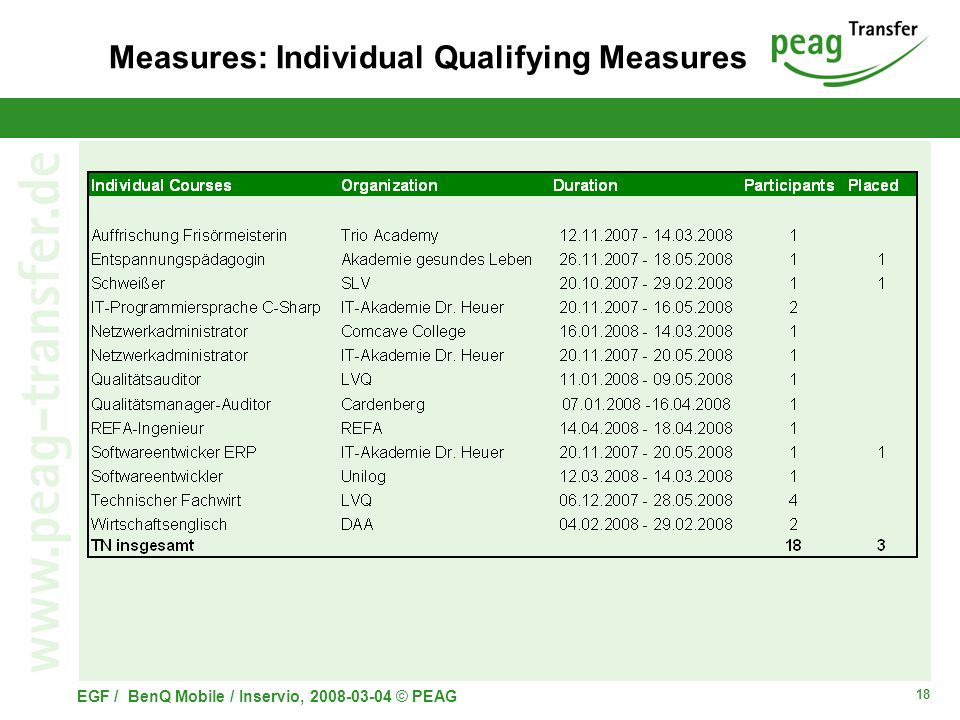Select placed value '1' for Schweißer
The height and width of the screenshot is (720, 960).
881,283
